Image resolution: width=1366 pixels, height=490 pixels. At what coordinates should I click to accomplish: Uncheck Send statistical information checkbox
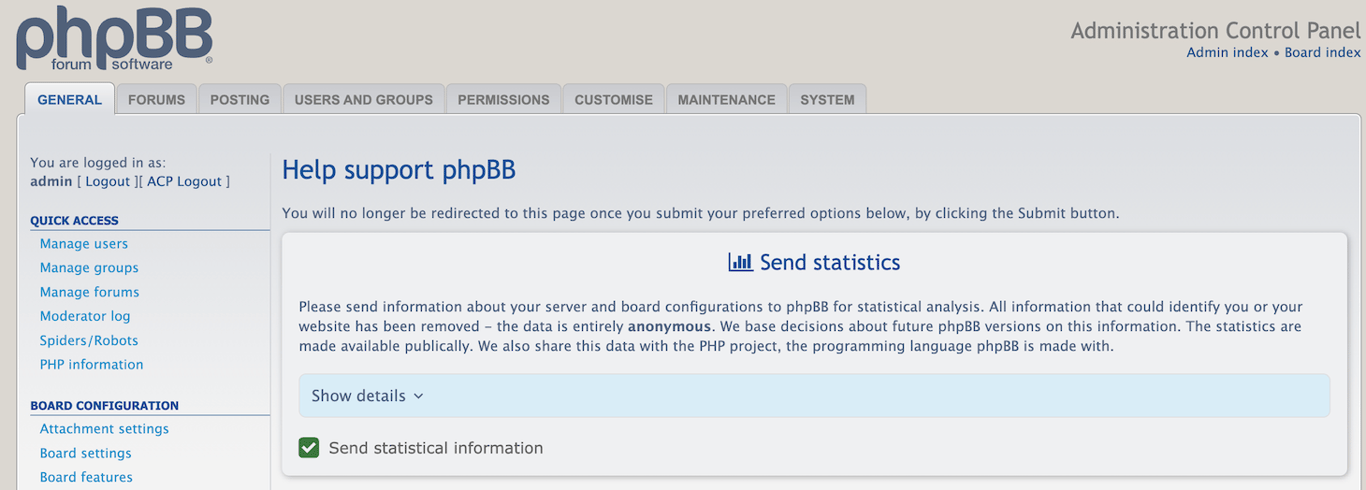coord(309,448)
